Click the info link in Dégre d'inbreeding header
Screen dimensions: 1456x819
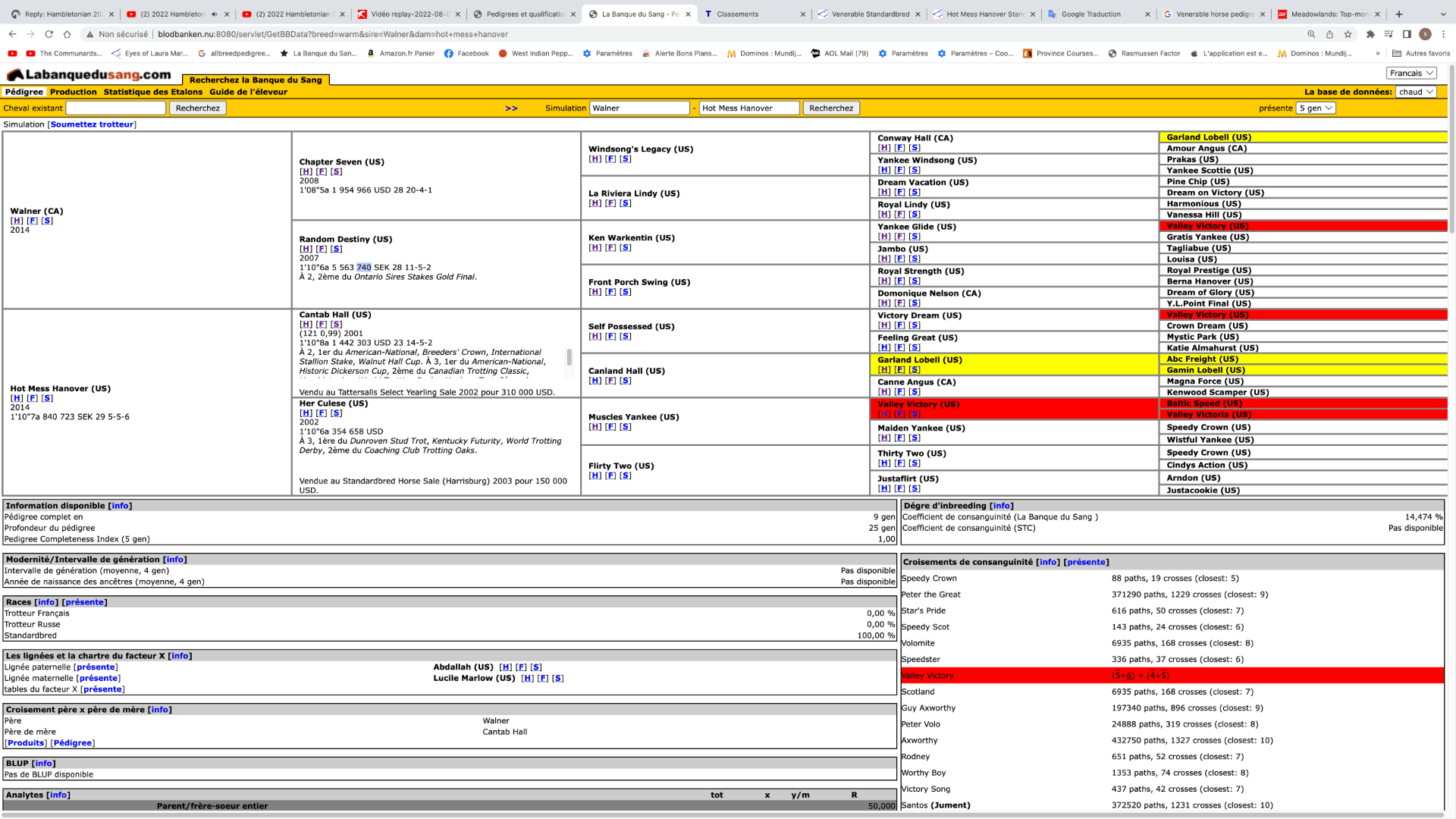tap(1001, 506)
